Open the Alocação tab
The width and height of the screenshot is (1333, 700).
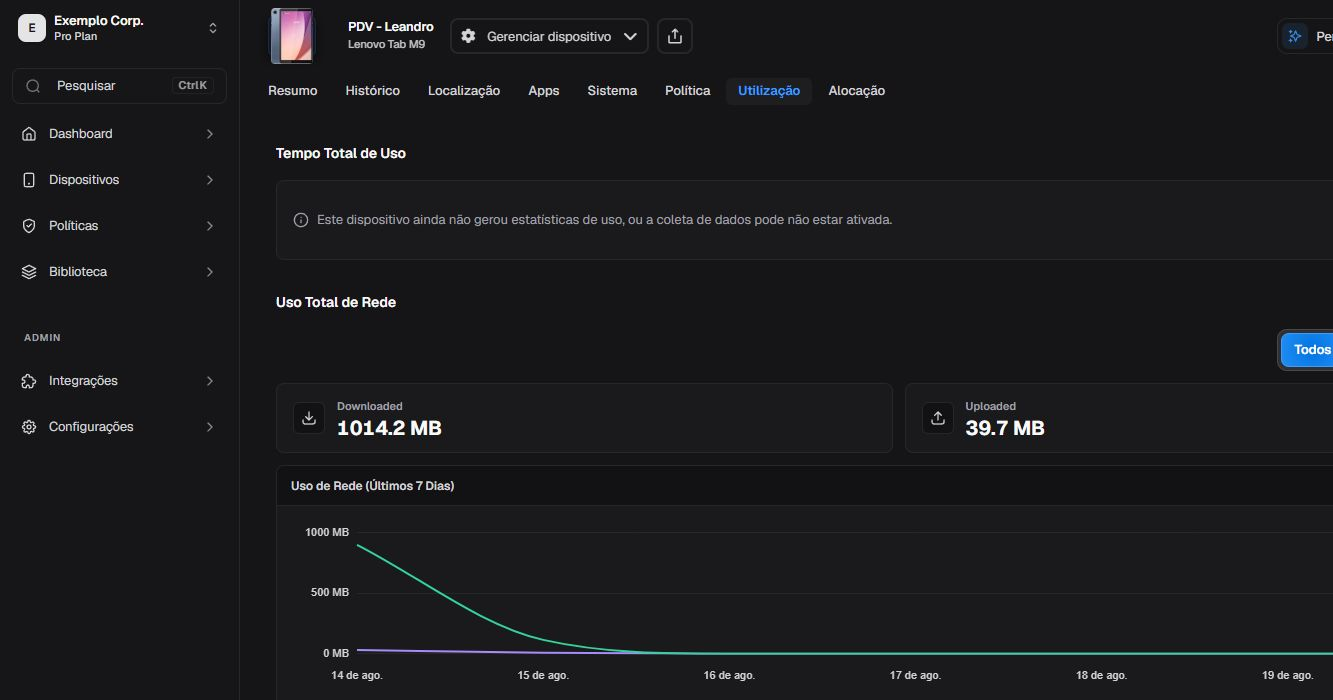[x=857, y=91]
